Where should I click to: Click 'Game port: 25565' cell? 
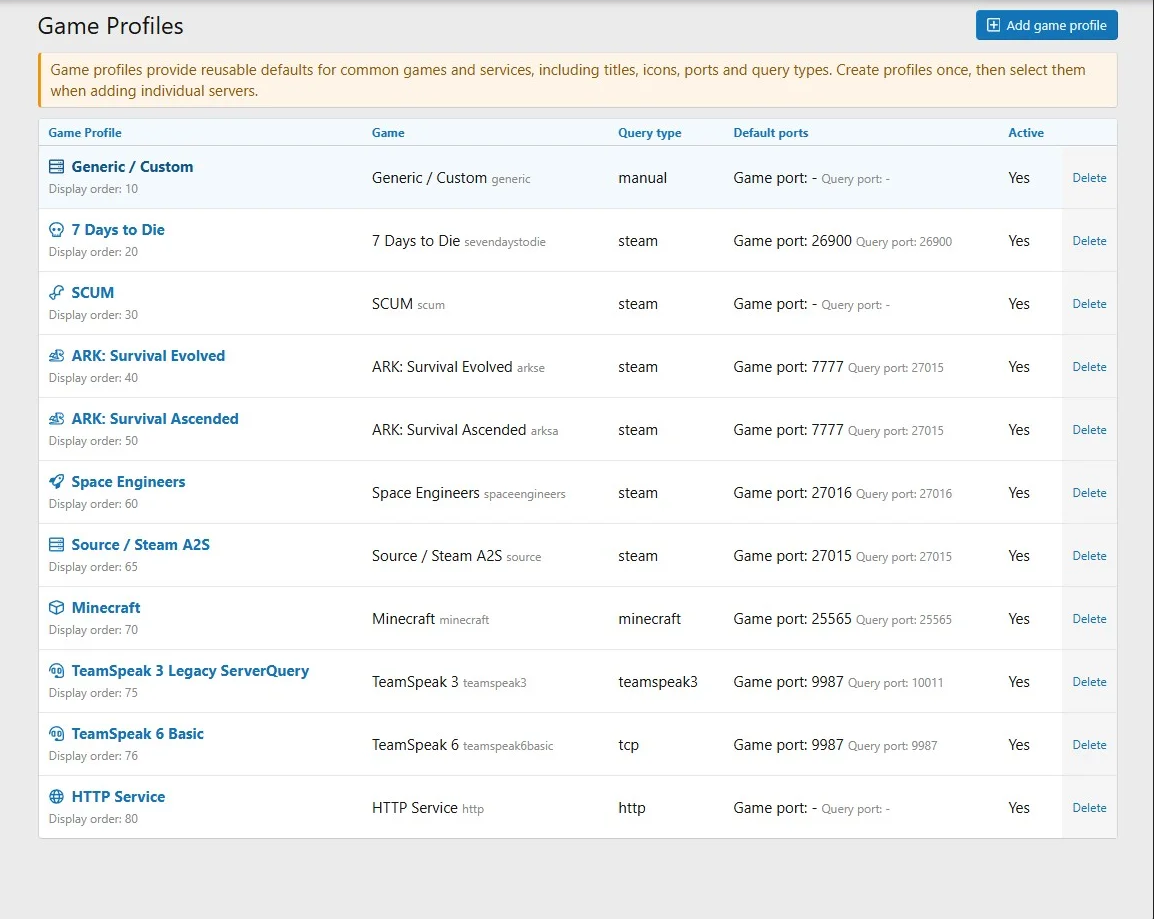(792, 619)
